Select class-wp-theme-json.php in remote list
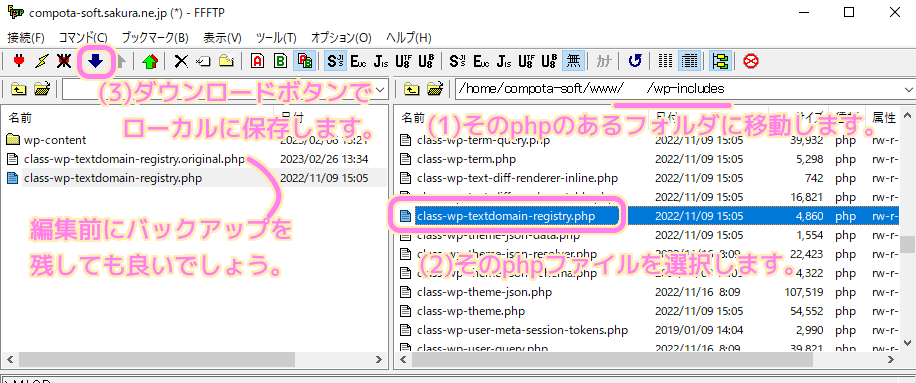 [484, 292]
